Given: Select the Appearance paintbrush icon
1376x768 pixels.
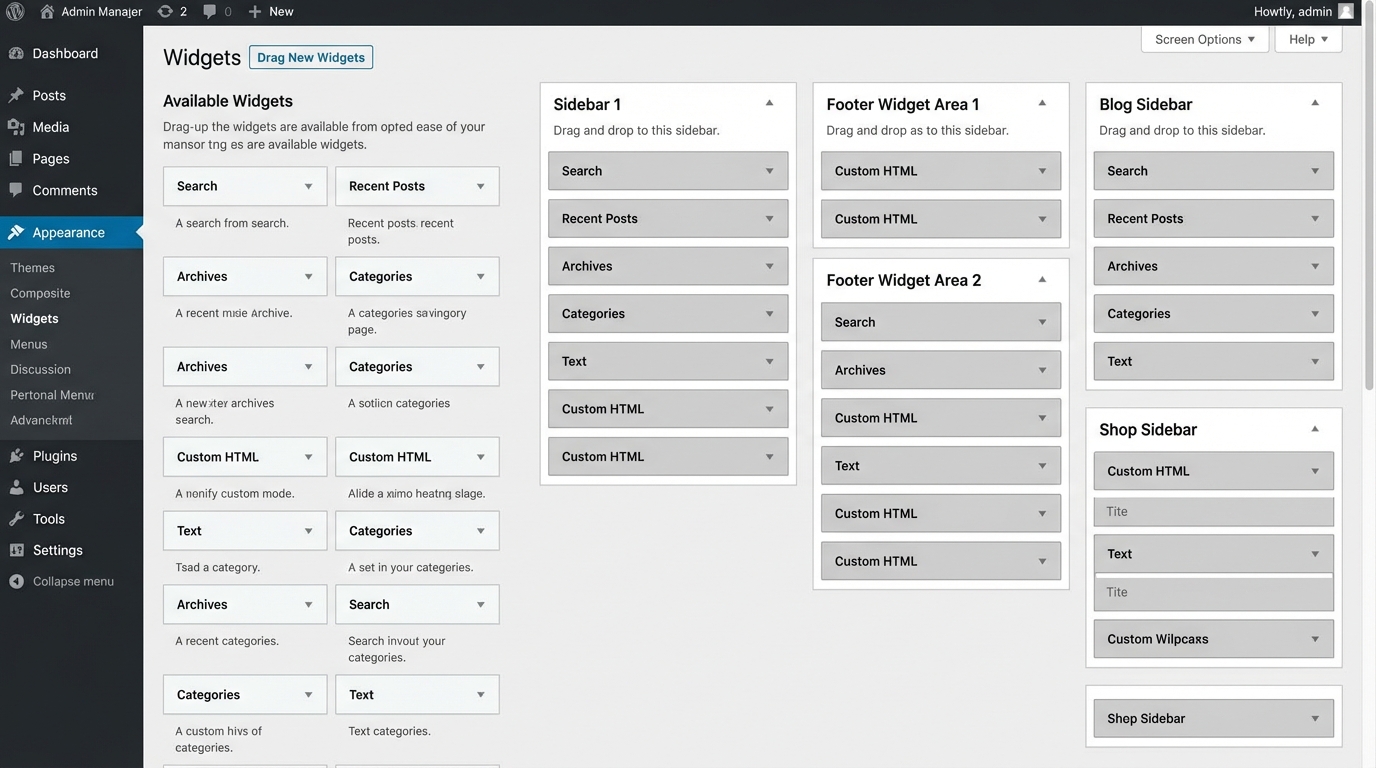Looking at the screenshot, I should click(x=17, y=232).
